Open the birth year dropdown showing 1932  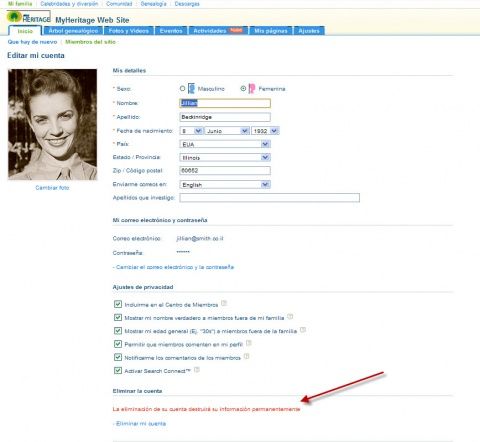coord(265,131)
